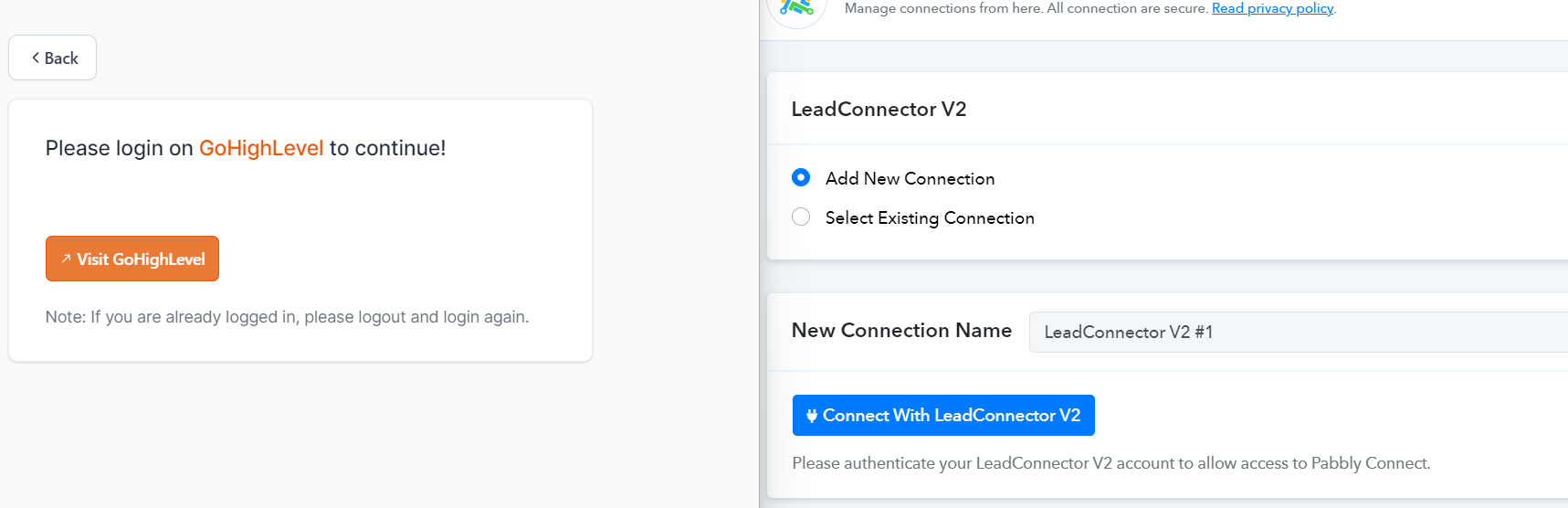
Task: Click the orange GoHighLevel text link
Action: click(x=261, y=148)
